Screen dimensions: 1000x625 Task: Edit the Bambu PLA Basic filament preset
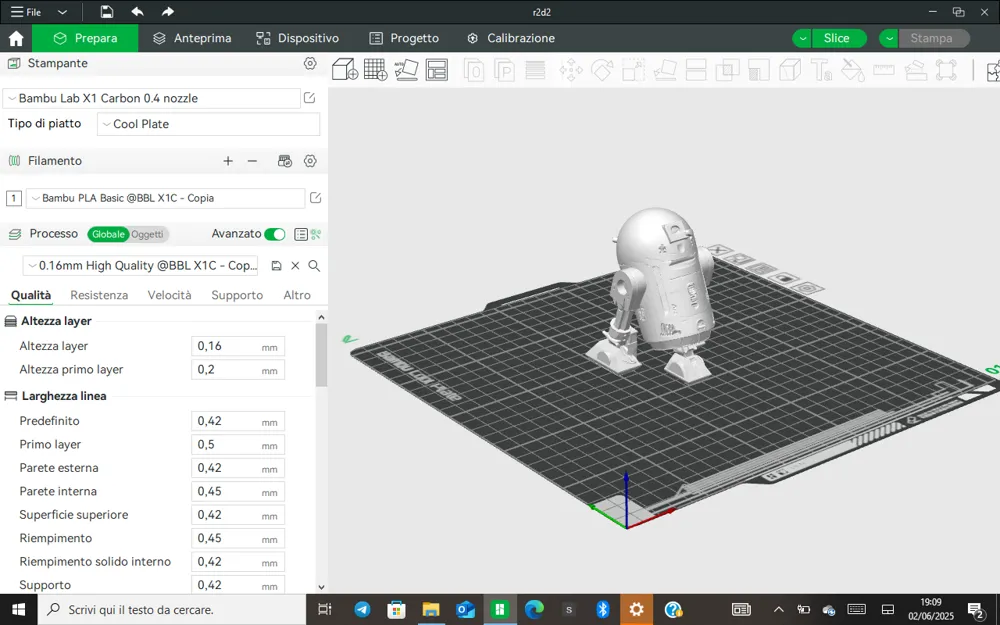tap(315, 198)
